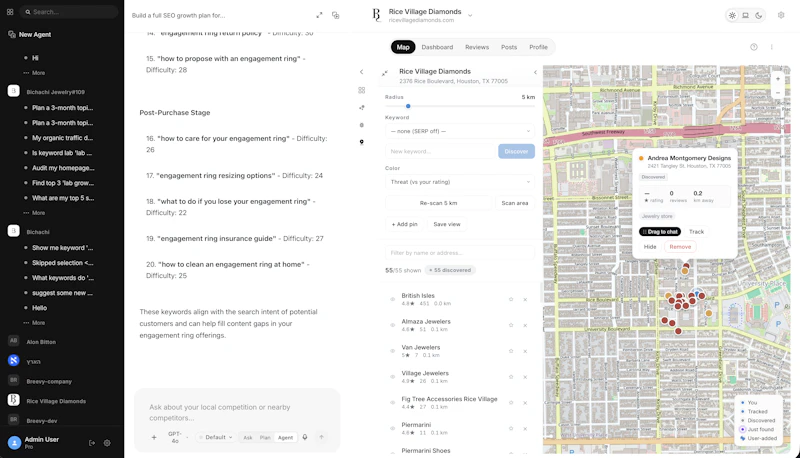Select the map pin icon in vertical strip

(x=362, y=142)
